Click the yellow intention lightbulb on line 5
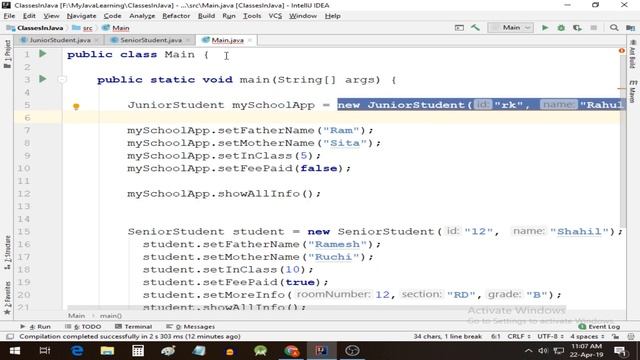 76,107
